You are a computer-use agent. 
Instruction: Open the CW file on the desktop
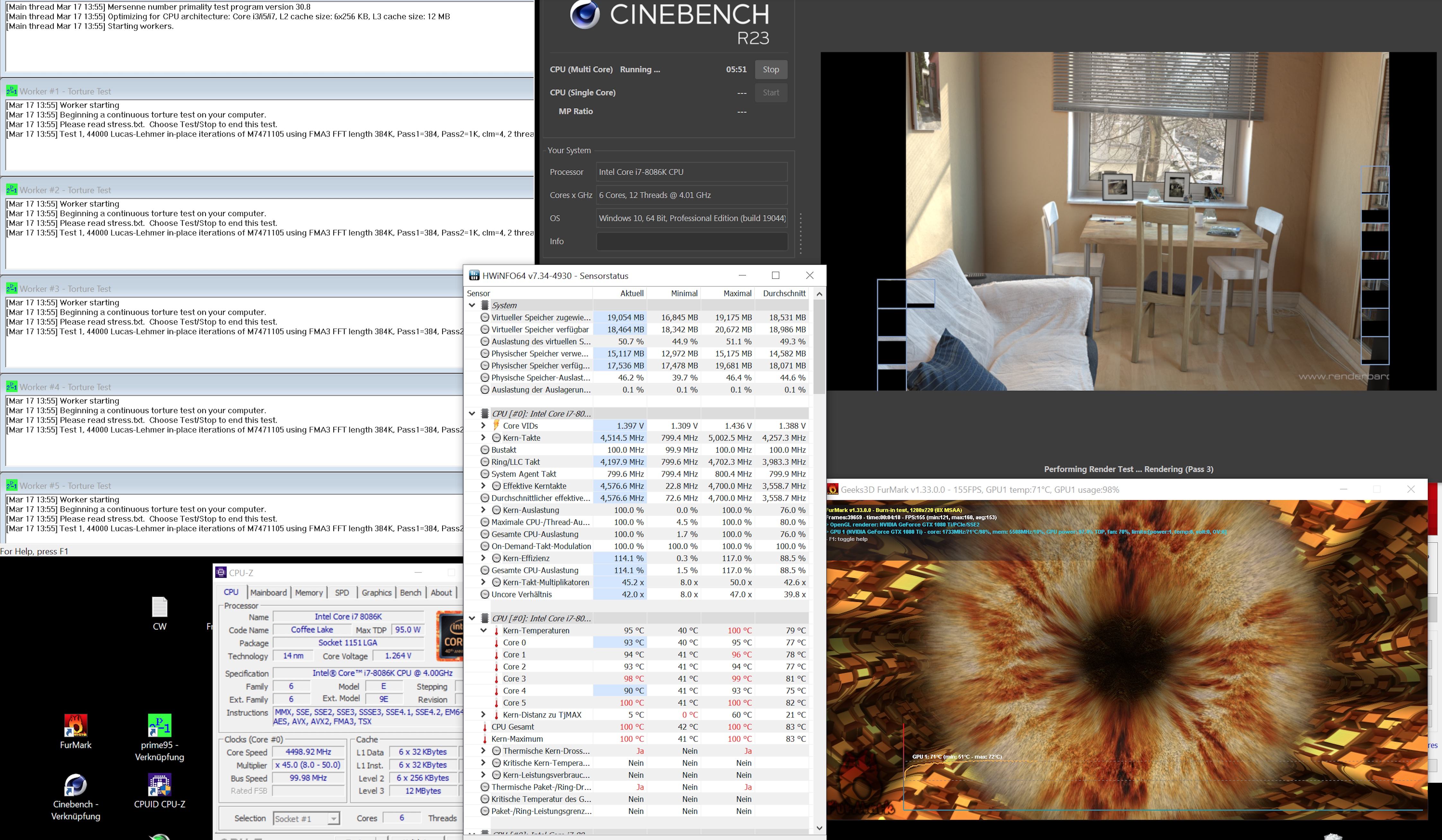coord(159,613)
